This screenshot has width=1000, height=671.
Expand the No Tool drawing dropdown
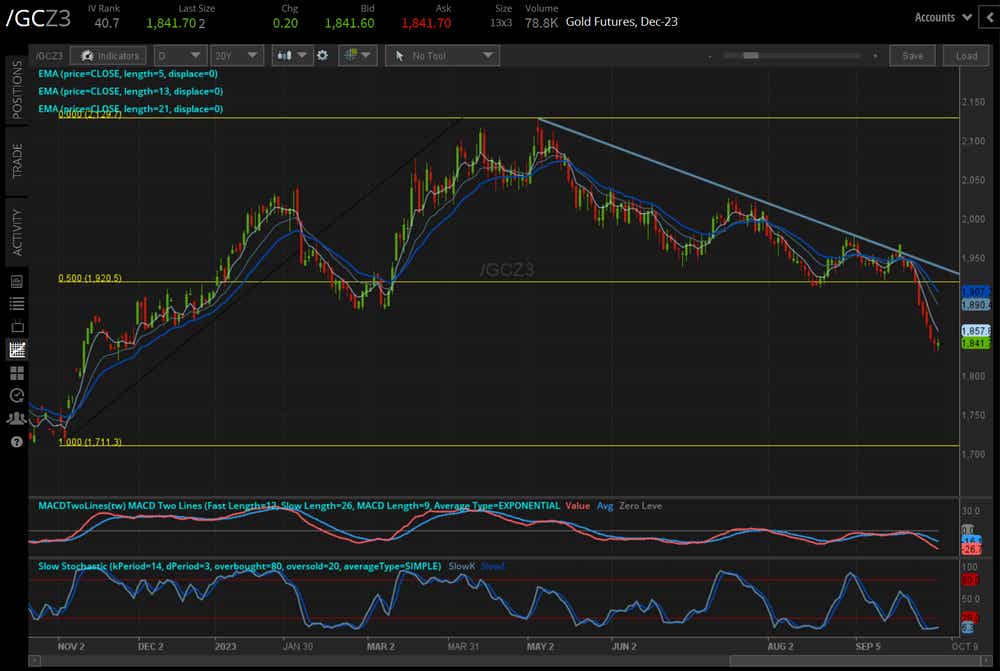[444, 56]
